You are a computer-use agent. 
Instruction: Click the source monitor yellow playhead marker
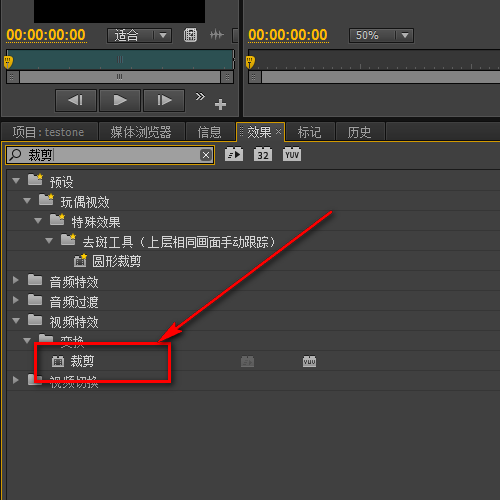[x=8, y=62]
